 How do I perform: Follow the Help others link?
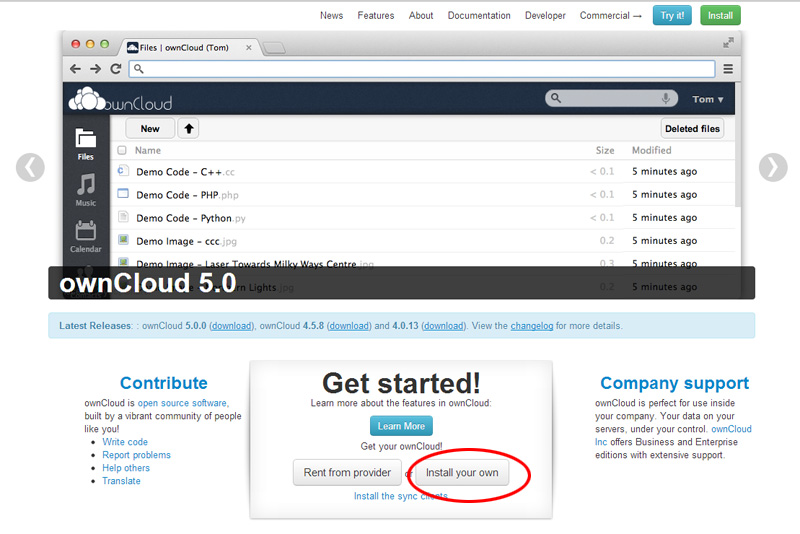coord(126,468)
